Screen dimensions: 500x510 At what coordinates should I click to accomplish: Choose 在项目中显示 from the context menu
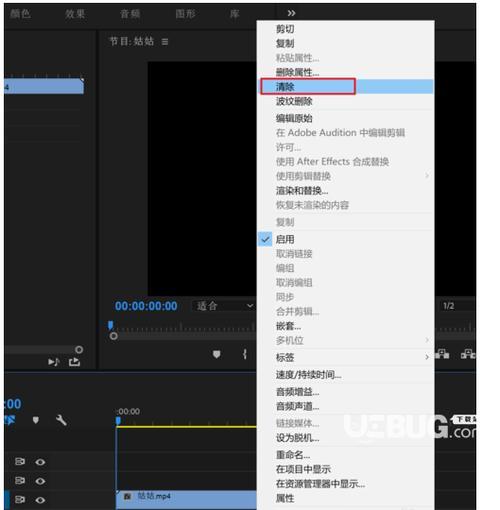[x=346, y=469]
